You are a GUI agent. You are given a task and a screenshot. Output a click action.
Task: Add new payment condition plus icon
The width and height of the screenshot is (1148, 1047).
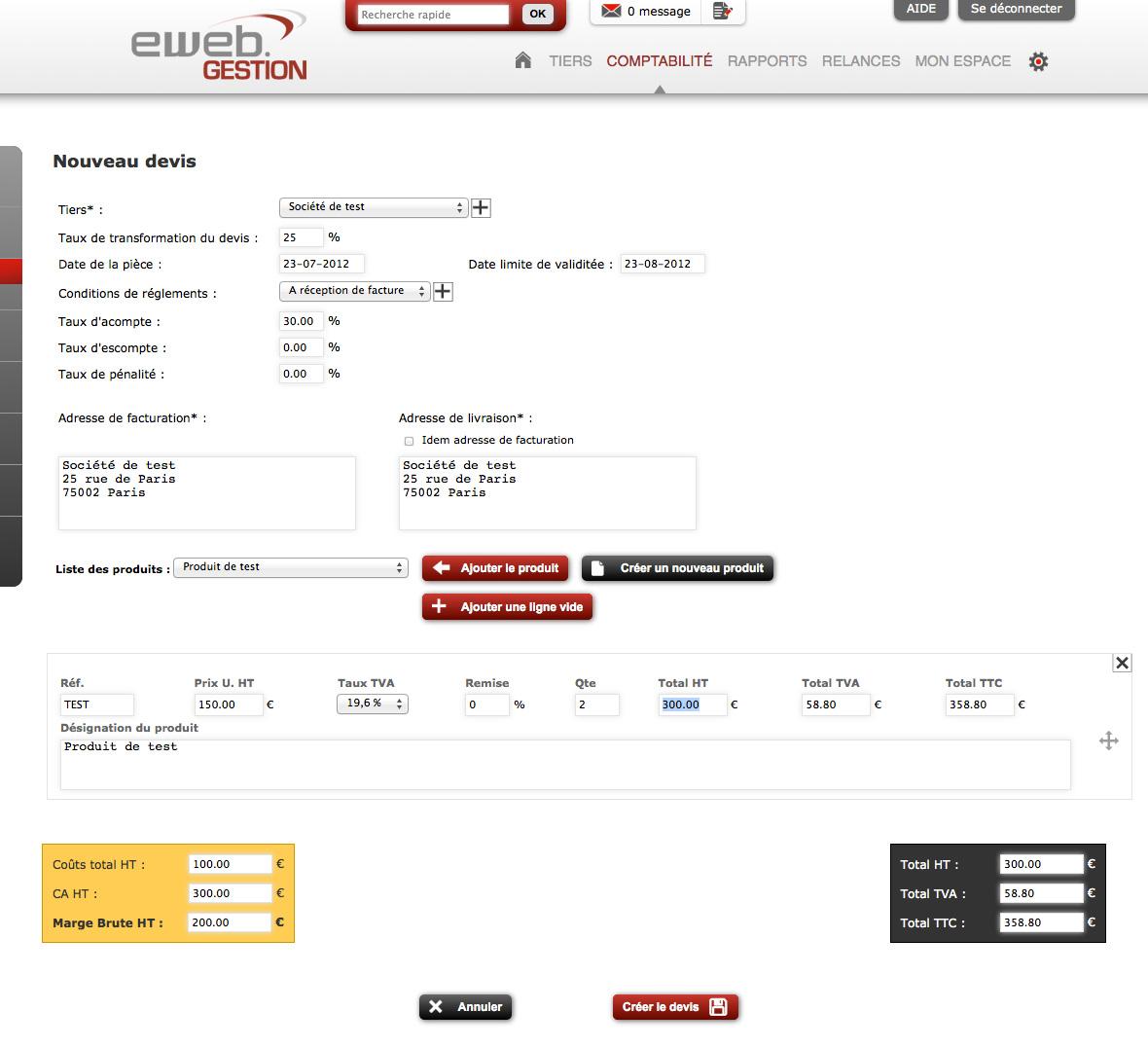[443, 291]
